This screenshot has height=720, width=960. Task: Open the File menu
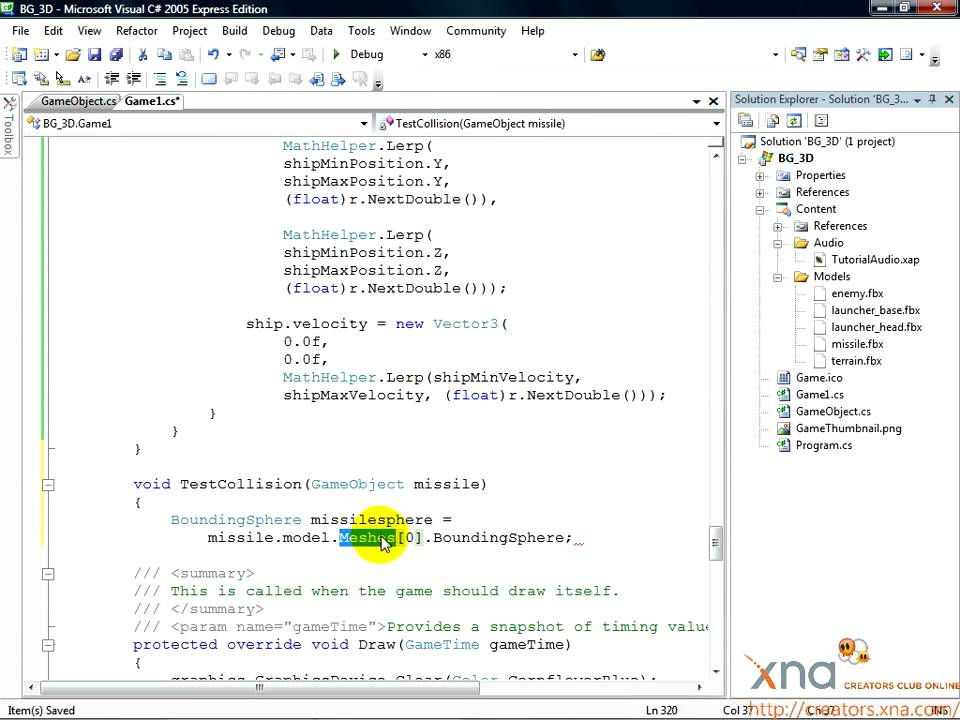click(x=21, y=31)
